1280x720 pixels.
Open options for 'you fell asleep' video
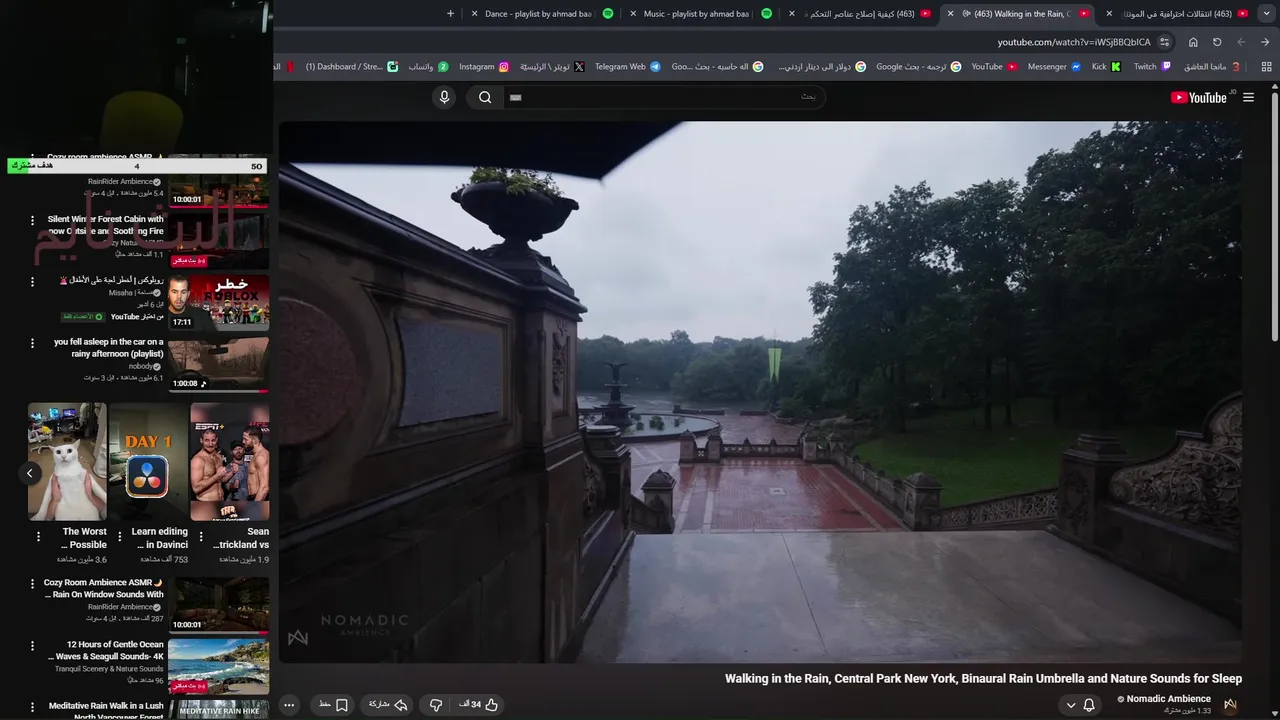coord(32,344)
